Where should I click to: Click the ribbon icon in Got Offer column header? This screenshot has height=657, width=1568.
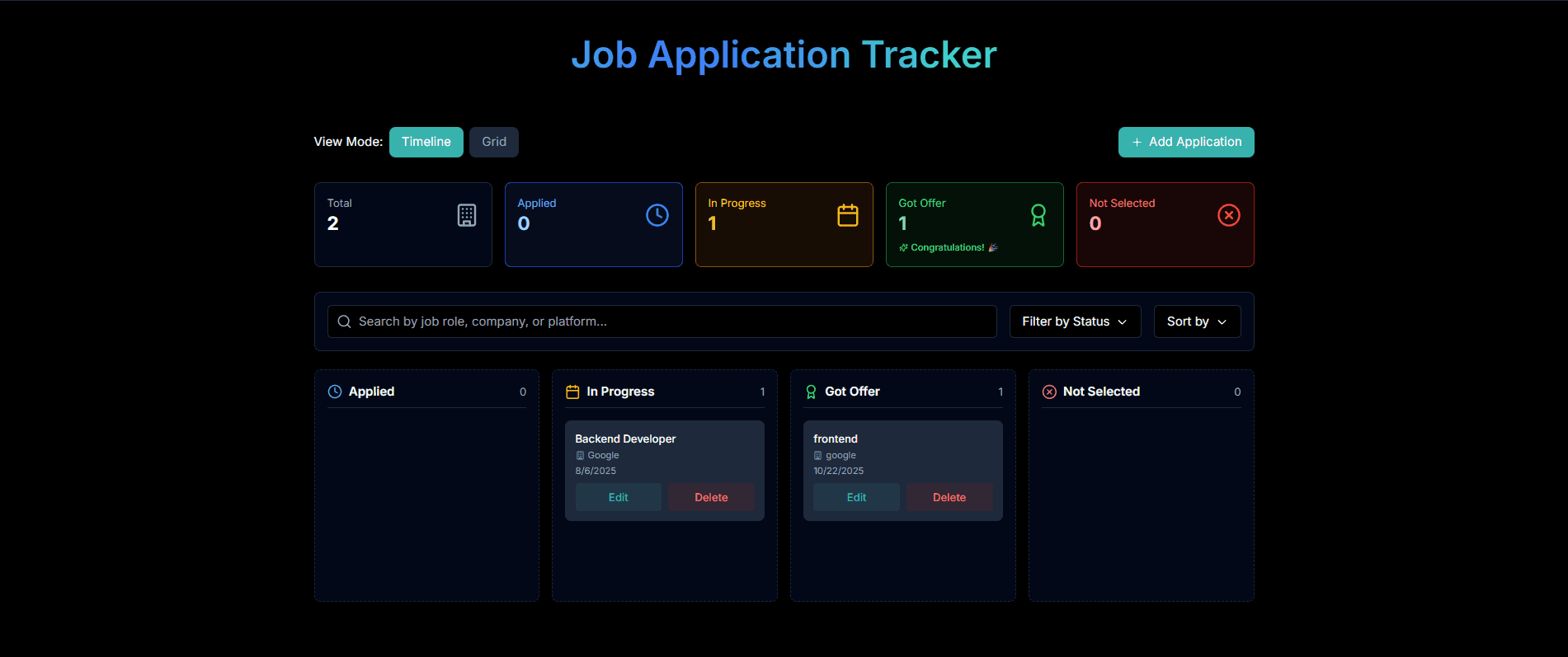tap(811, 392)
